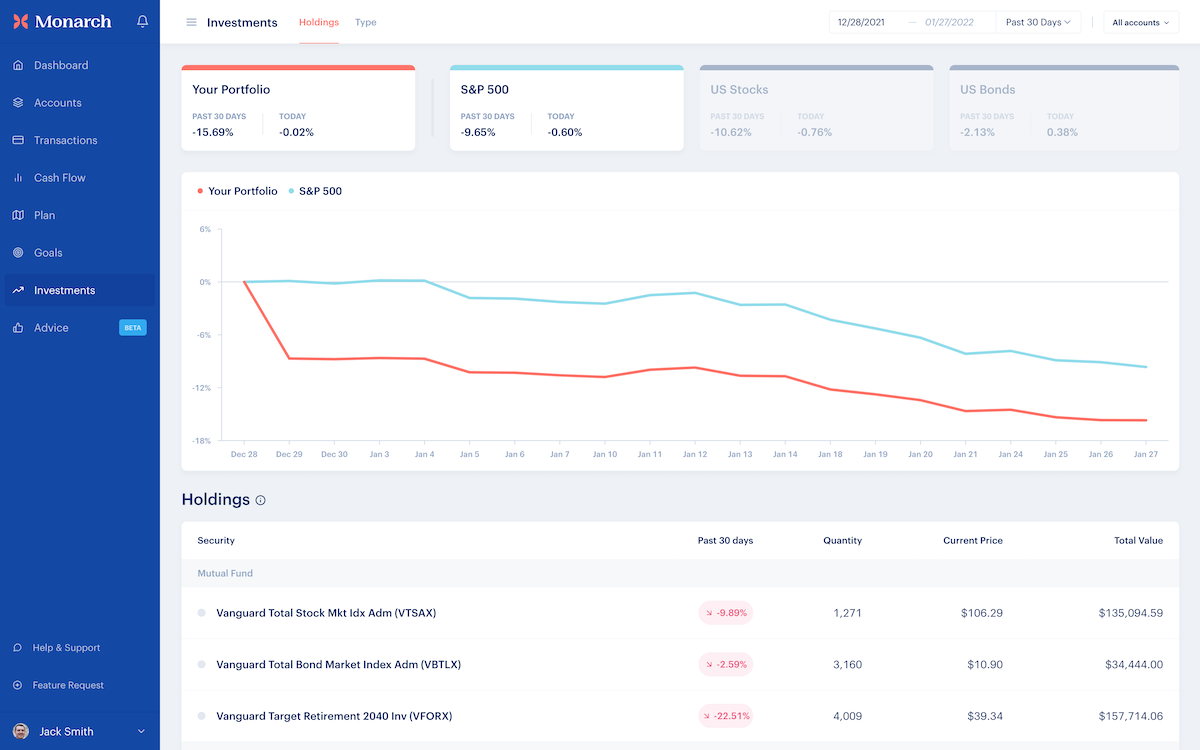Enable the US Bonds benchmark card
Screen dimensions: 1200x750
1066,108
